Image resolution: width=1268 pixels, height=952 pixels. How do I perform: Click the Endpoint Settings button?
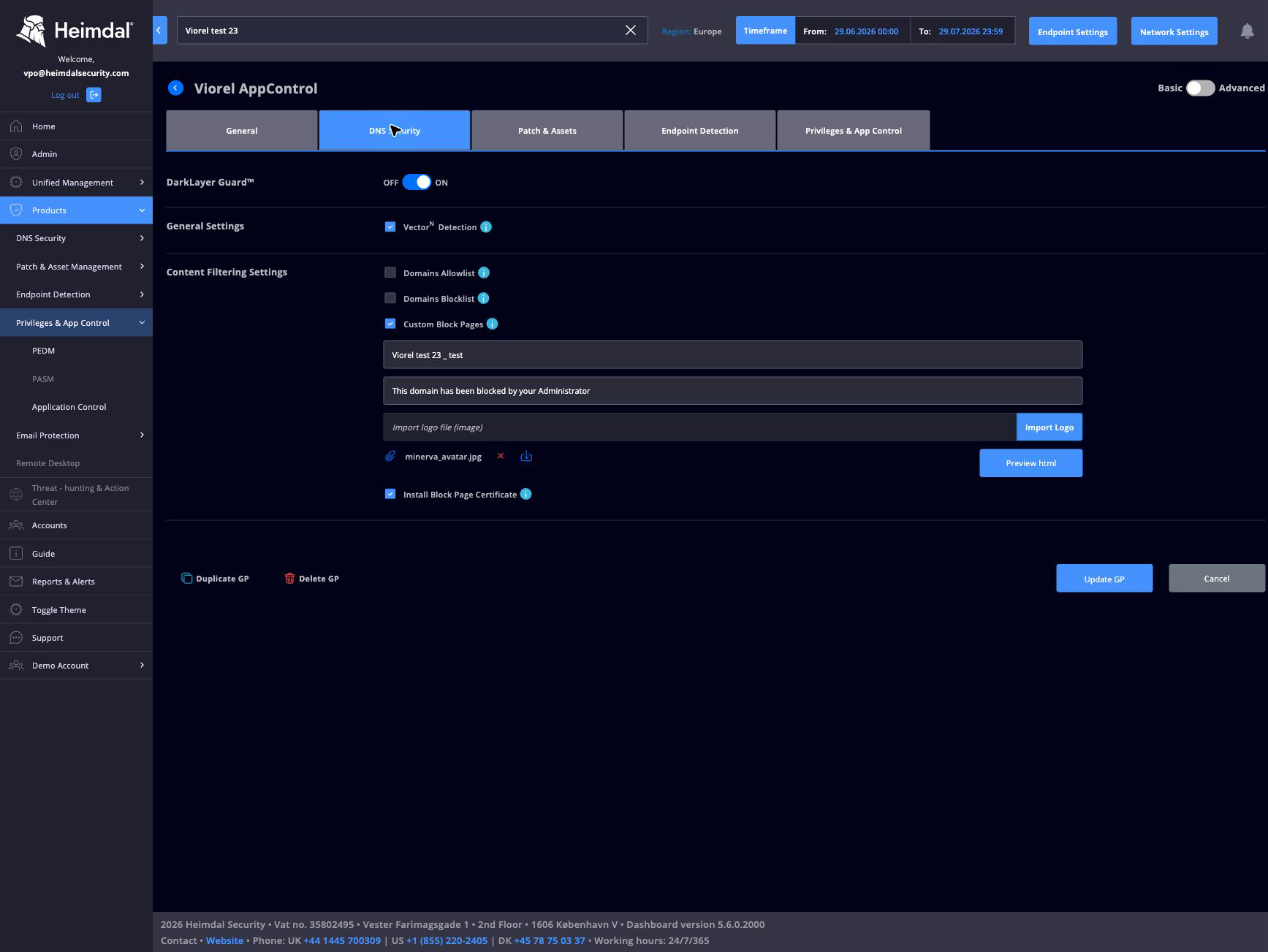[1073, 31]
